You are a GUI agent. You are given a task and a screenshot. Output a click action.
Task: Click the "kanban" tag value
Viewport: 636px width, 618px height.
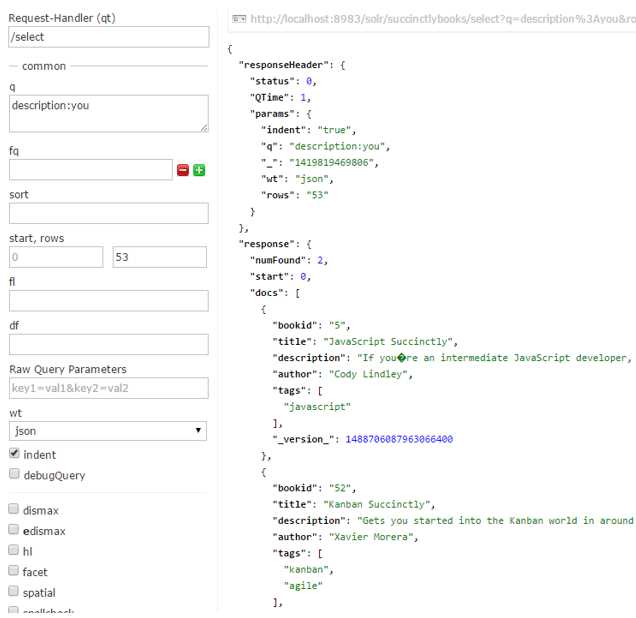[x=306, y=570]
